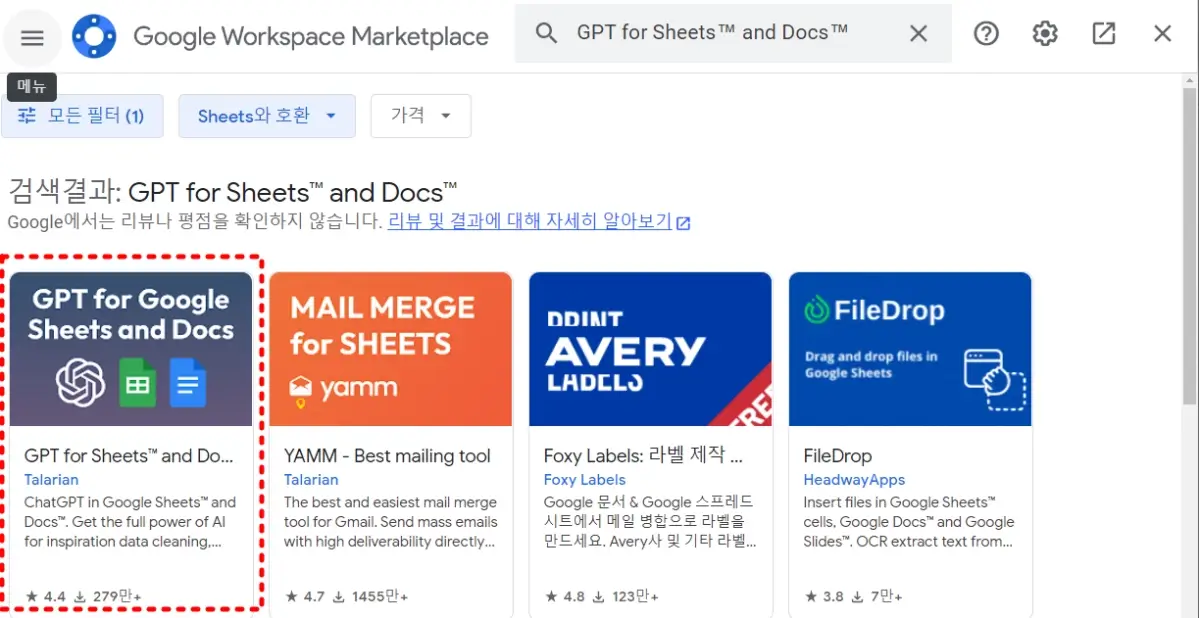Open Talarian developer link under YAMM
The height and width of the screenshot is (618, 1199).
point(311,480)
